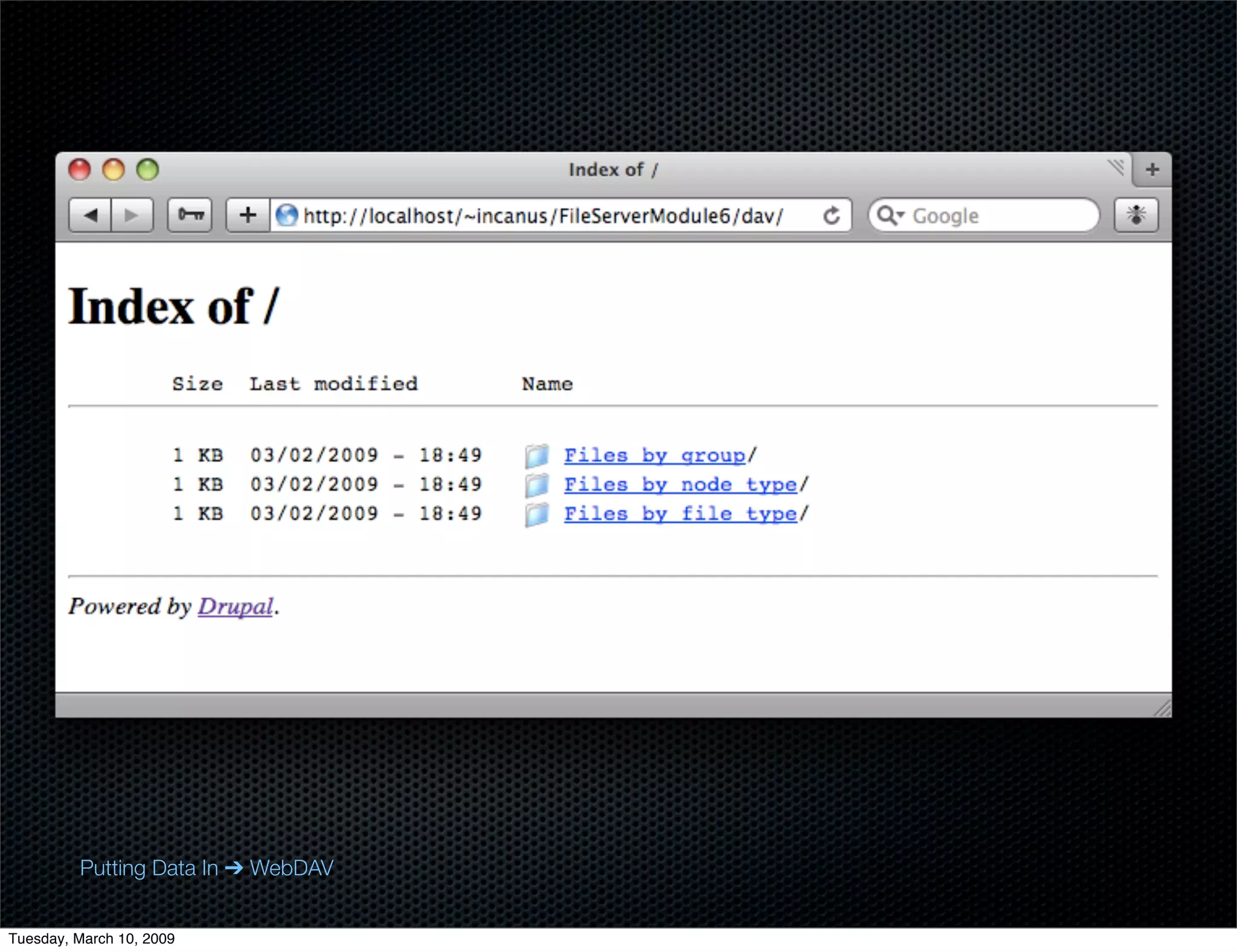Click the Putting Data In WebDAV caption
This screenshot has height=952, width=1237.
[x=207, y=868]
